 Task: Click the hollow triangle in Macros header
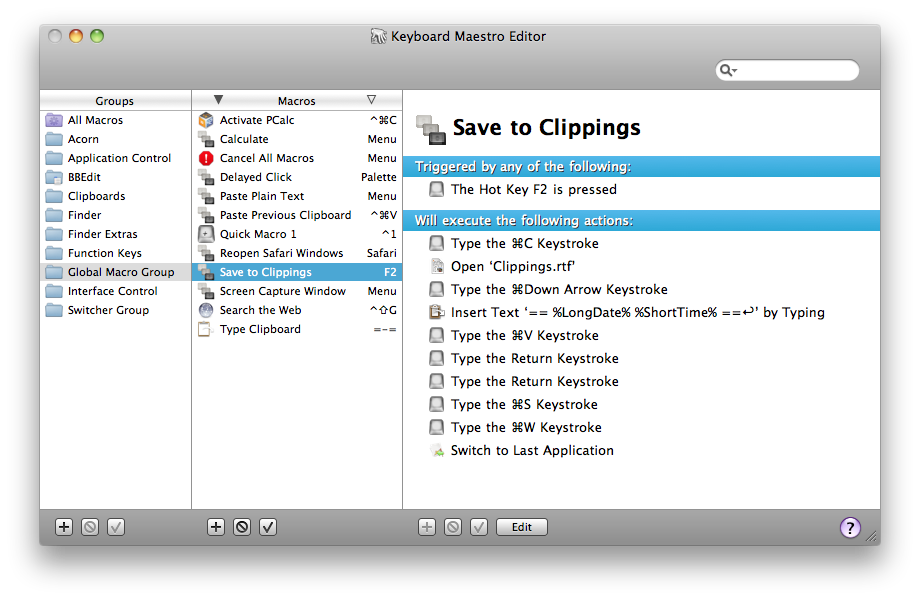(x=371, y=100)
